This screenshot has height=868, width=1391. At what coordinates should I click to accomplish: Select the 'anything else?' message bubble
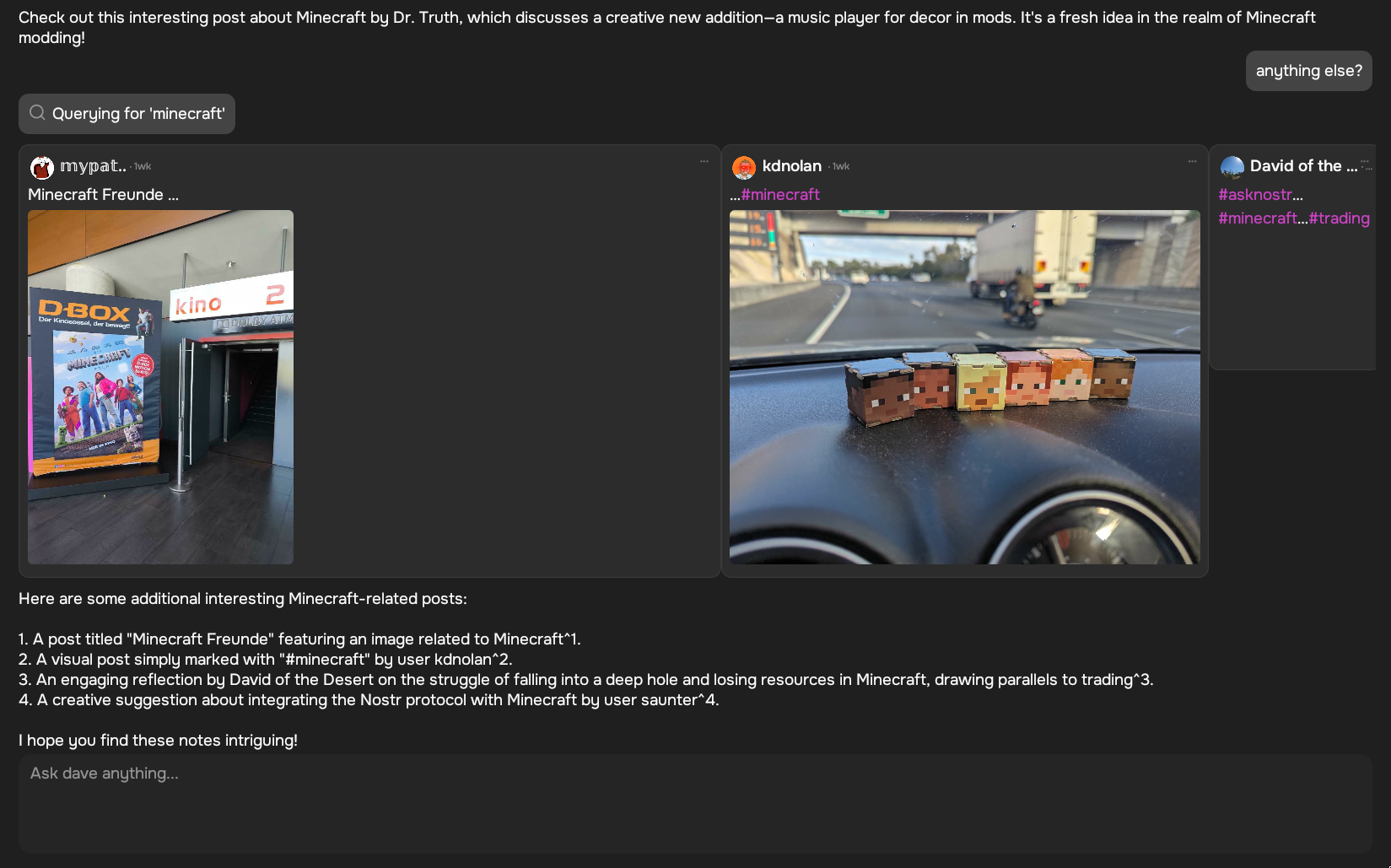[1308, 71]
